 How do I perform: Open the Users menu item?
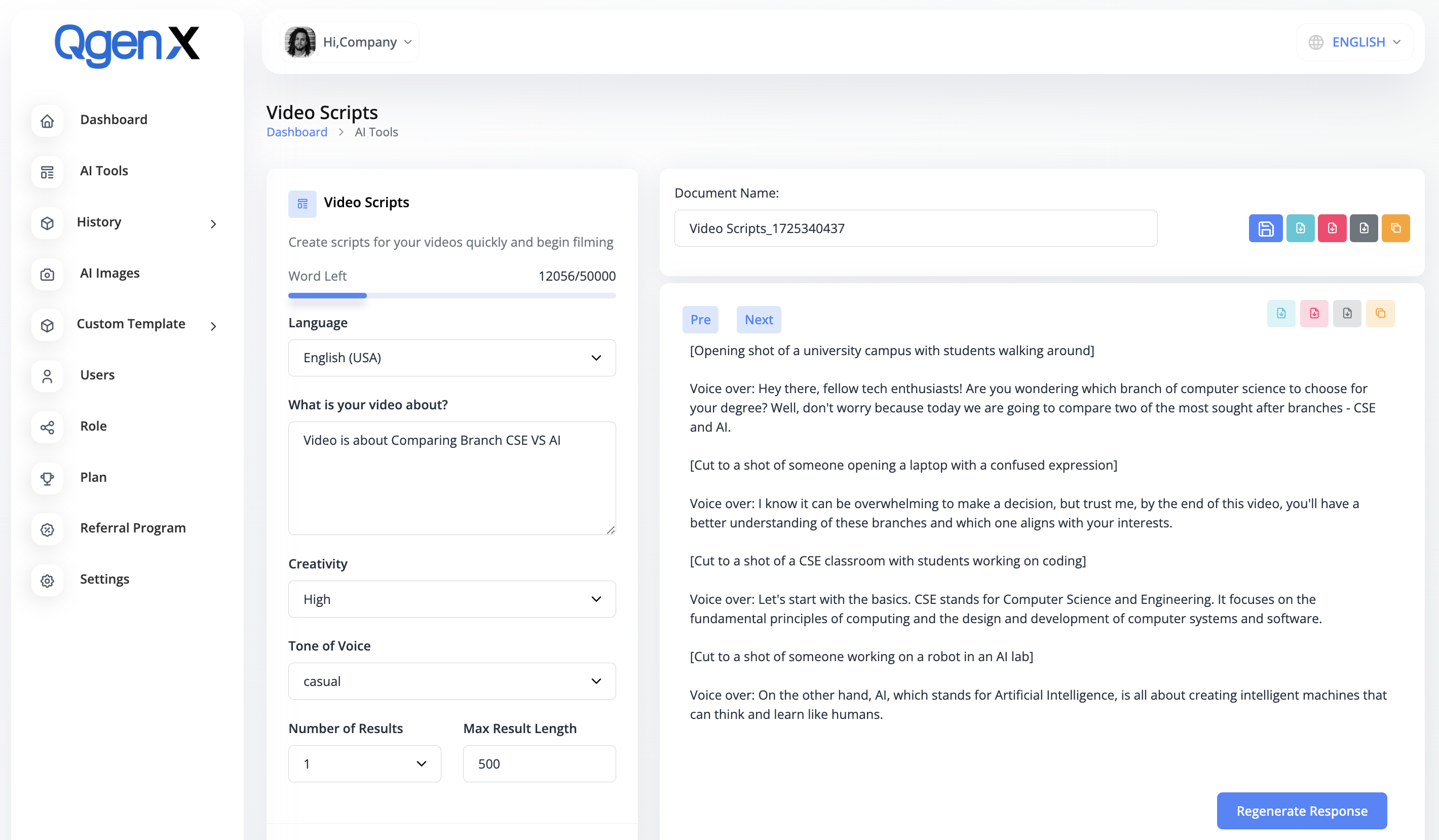click(97, 374)
